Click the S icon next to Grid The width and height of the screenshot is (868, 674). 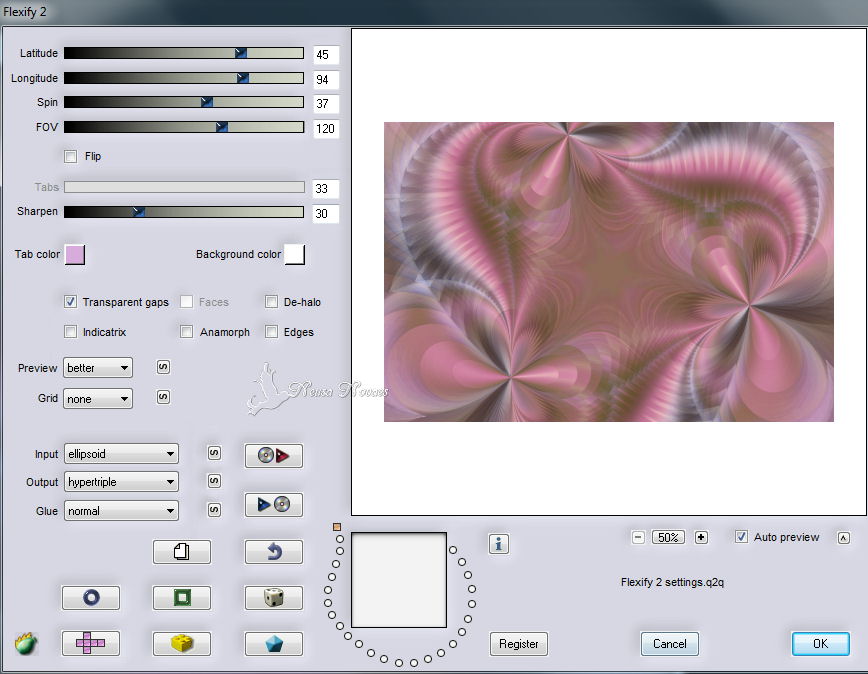163,397
